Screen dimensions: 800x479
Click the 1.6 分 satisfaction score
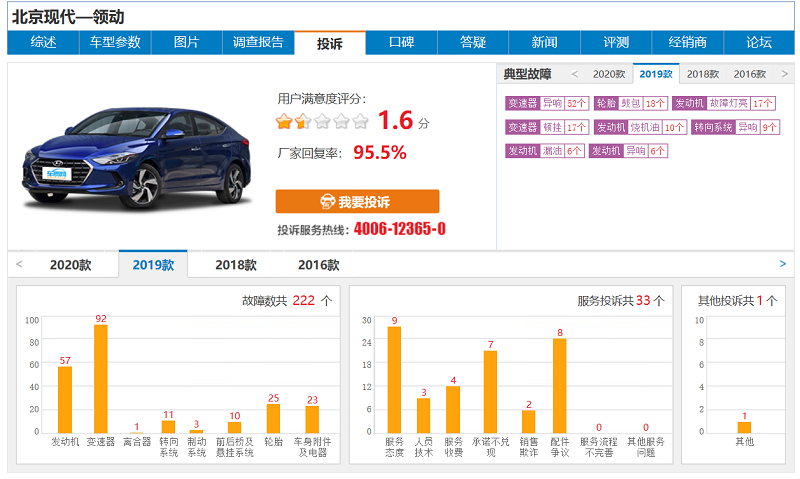point(404,121)
